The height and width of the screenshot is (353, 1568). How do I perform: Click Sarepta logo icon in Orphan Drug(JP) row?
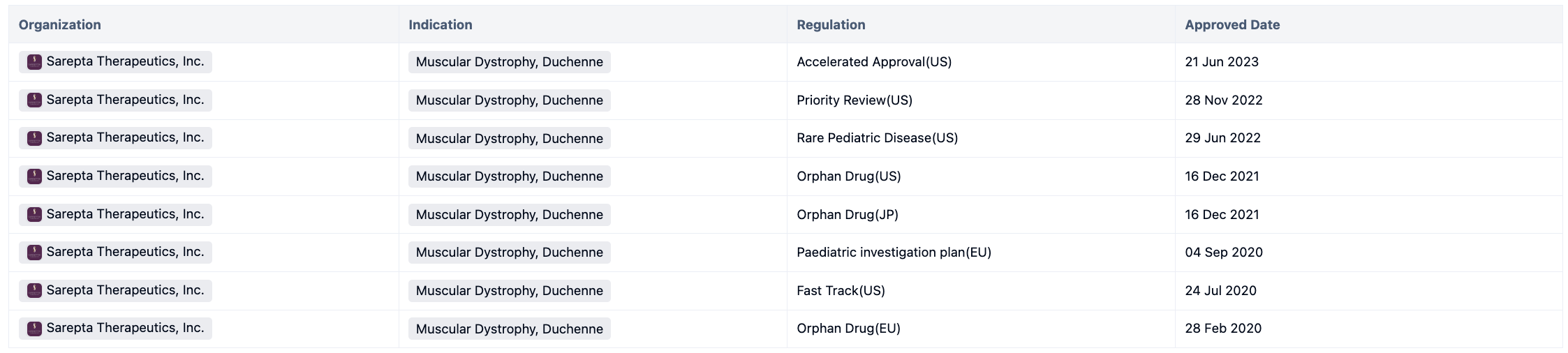point(34,214)
